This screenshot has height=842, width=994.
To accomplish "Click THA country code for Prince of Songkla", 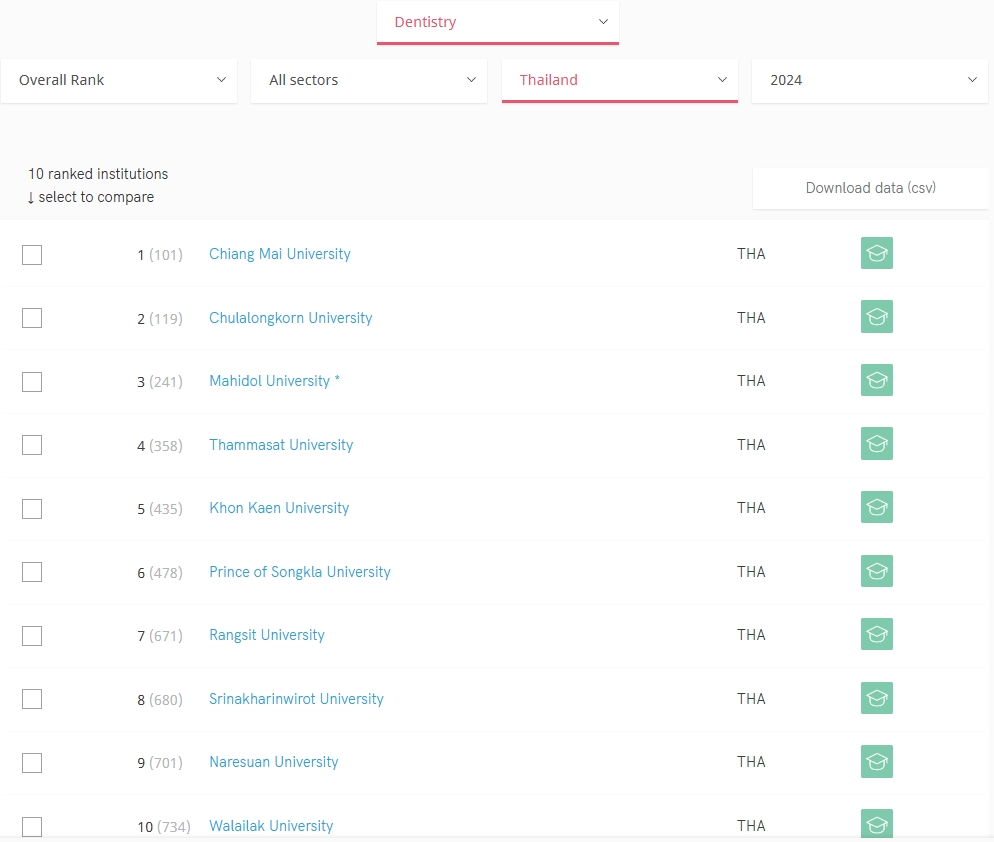I will pyautogui.click(x=751, y=572).
